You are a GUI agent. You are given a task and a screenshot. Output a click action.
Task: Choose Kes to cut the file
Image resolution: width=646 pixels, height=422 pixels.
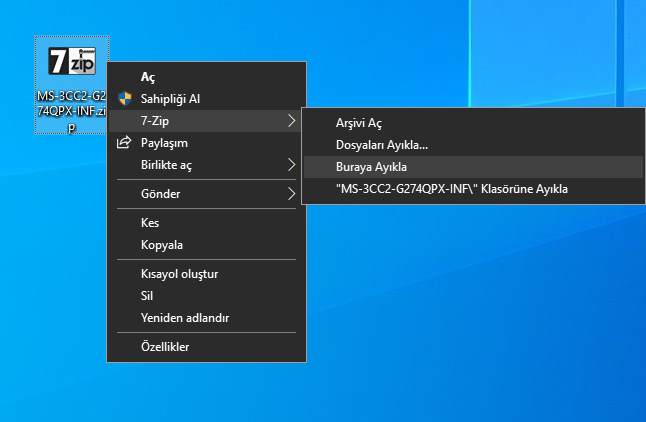tap(206, 223)
